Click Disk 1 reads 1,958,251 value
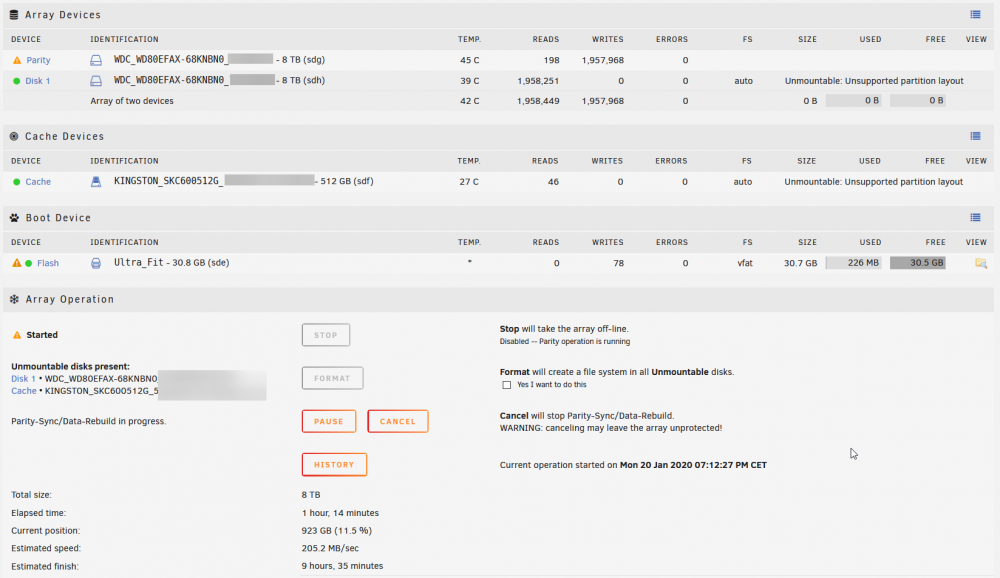The width and height of the screenshot is (1000, 578). pos(538,81)
